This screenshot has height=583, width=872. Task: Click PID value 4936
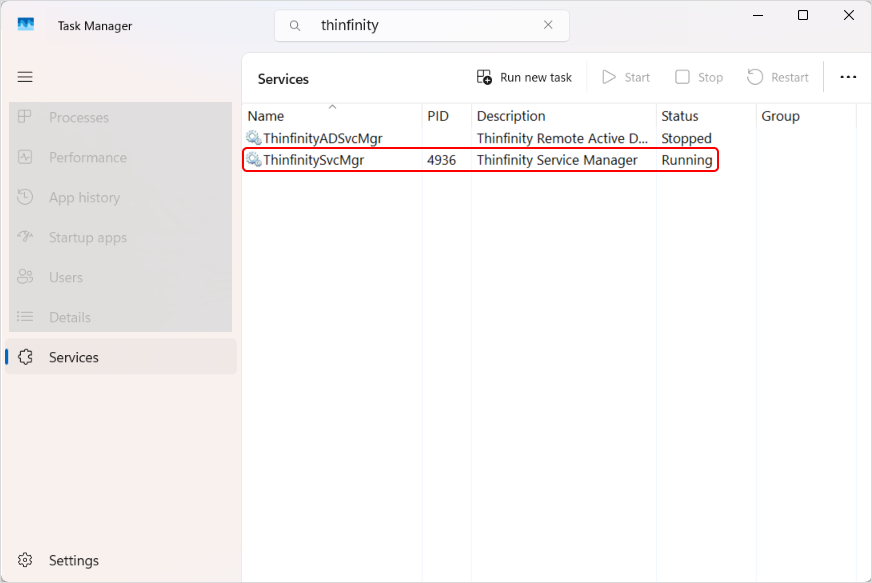tap(442, 160)
